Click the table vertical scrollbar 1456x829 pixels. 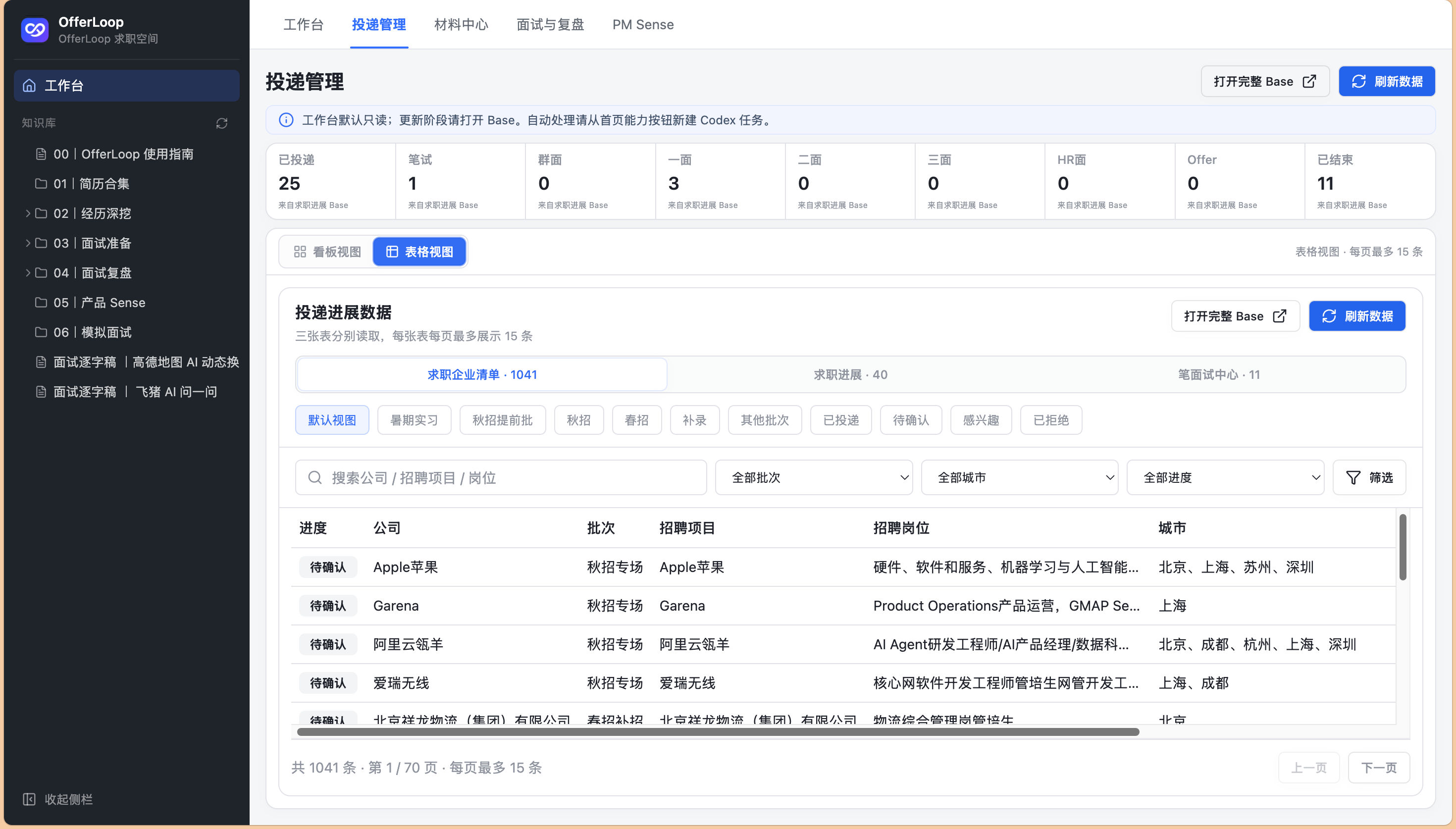[1403, 547]
